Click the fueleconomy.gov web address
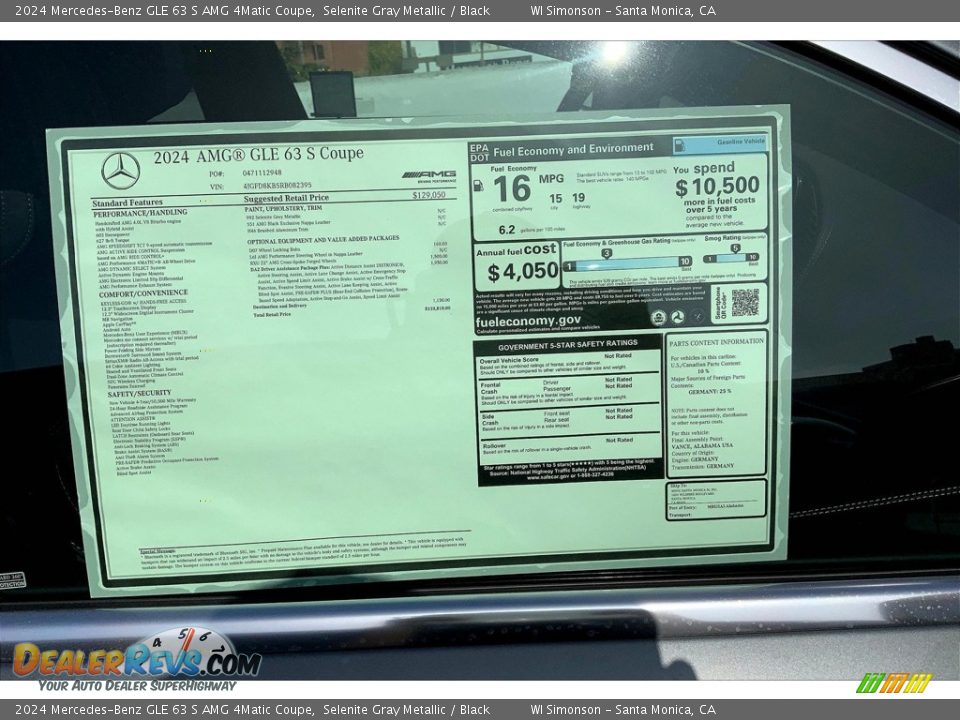 point(528,321)
